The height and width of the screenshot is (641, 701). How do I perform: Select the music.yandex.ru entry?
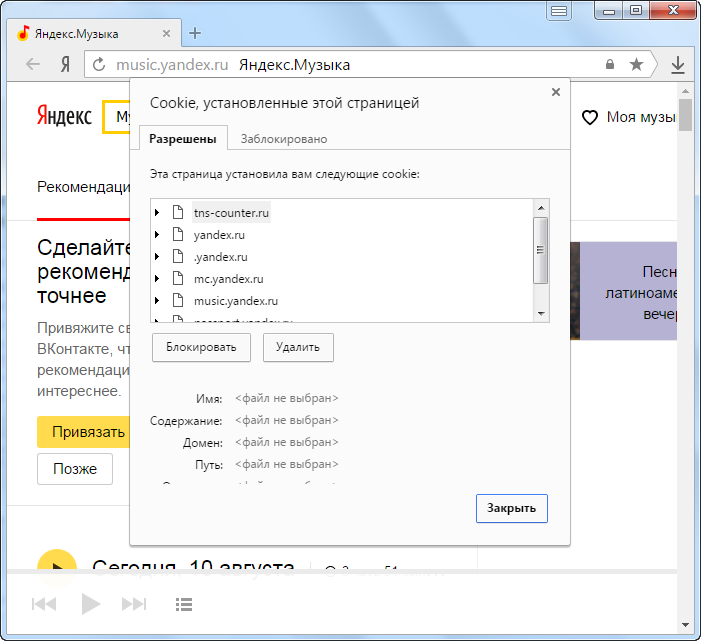pyautogui.click(x=236, y=301)
